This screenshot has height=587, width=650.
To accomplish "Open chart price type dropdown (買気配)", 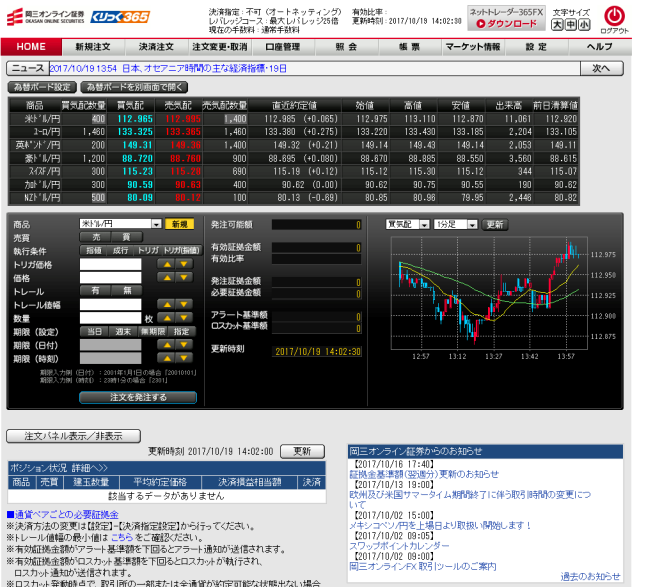I will coord(407,225).
